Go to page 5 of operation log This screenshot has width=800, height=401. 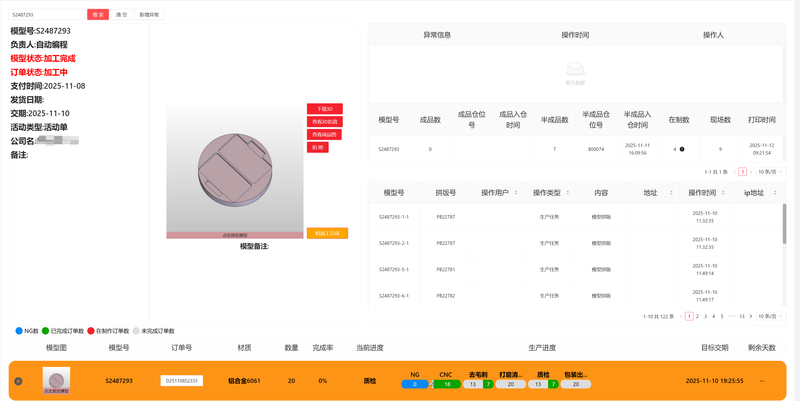click(x=722, y=316)
